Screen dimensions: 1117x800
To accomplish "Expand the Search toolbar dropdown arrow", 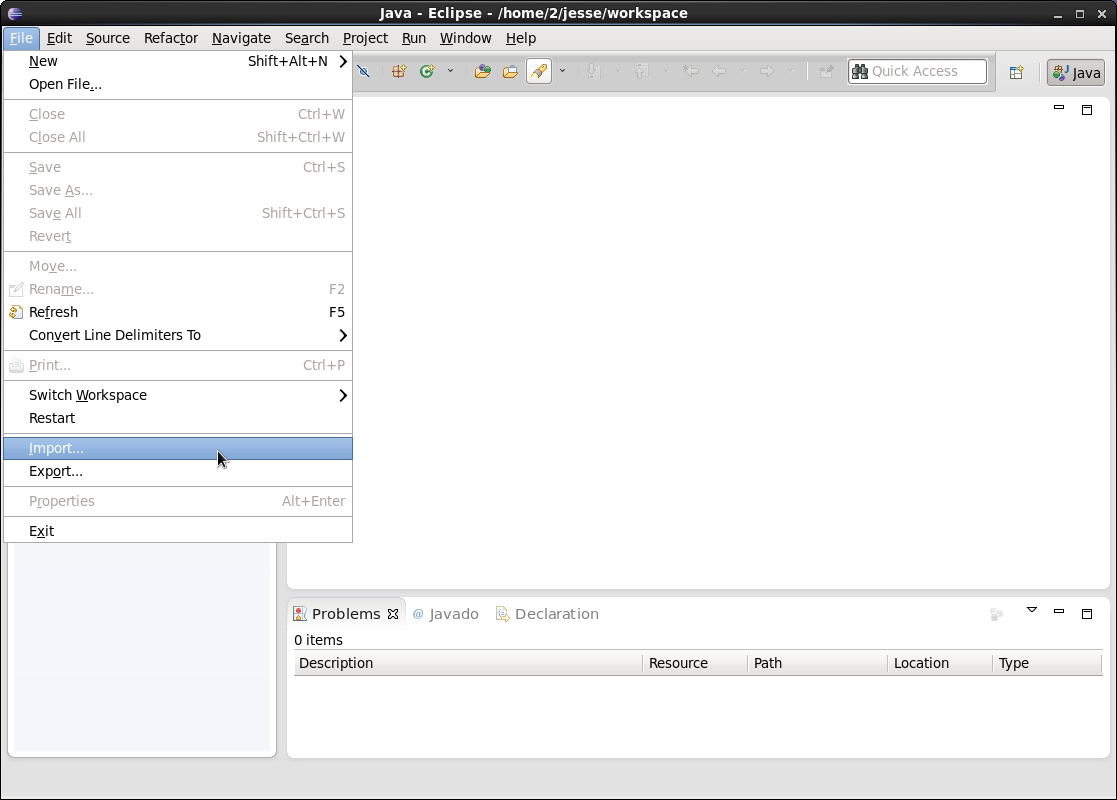I will tap(562, 72).
